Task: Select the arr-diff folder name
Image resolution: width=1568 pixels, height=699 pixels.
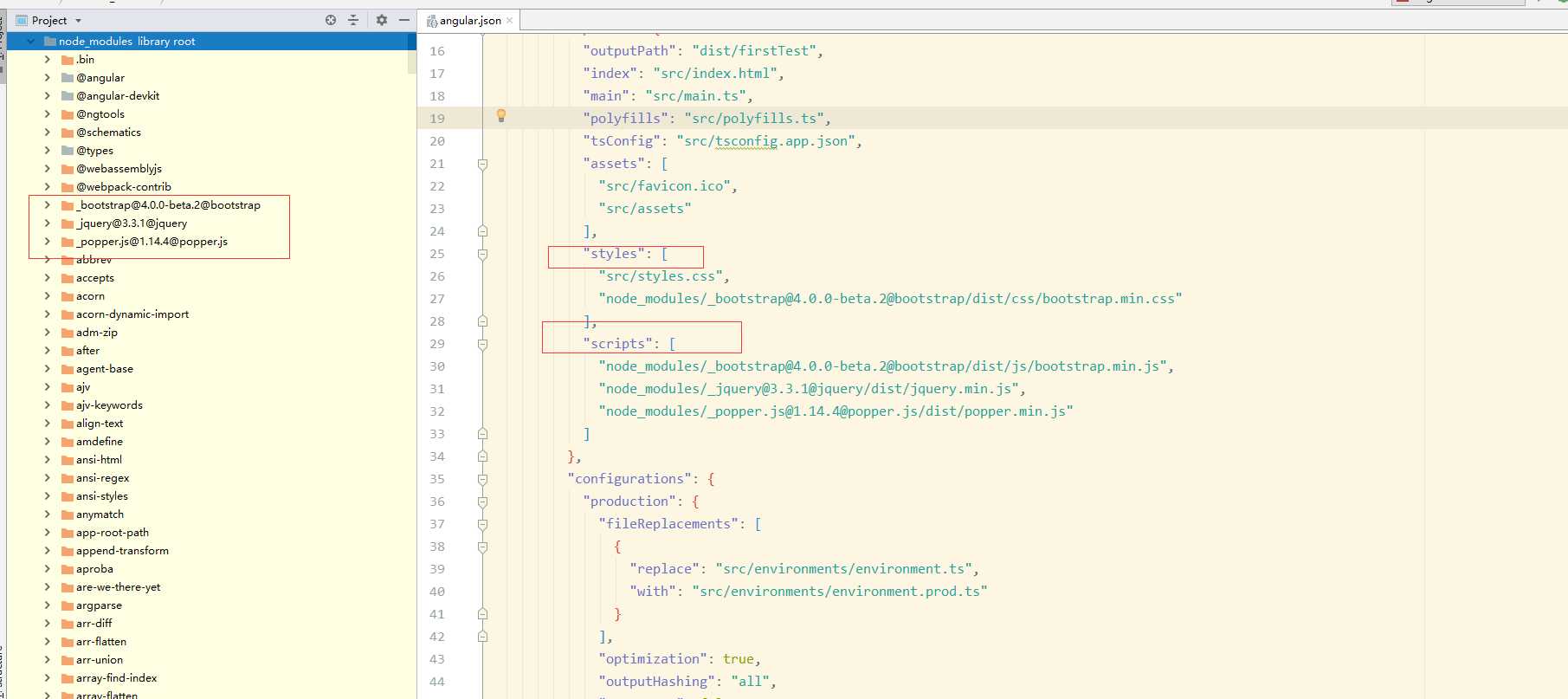Action: click(94, 624)
